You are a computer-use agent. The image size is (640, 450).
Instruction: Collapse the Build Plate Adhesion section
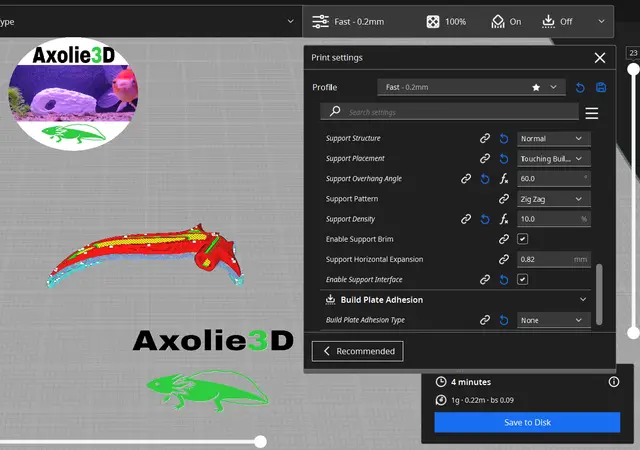(582, 299)
